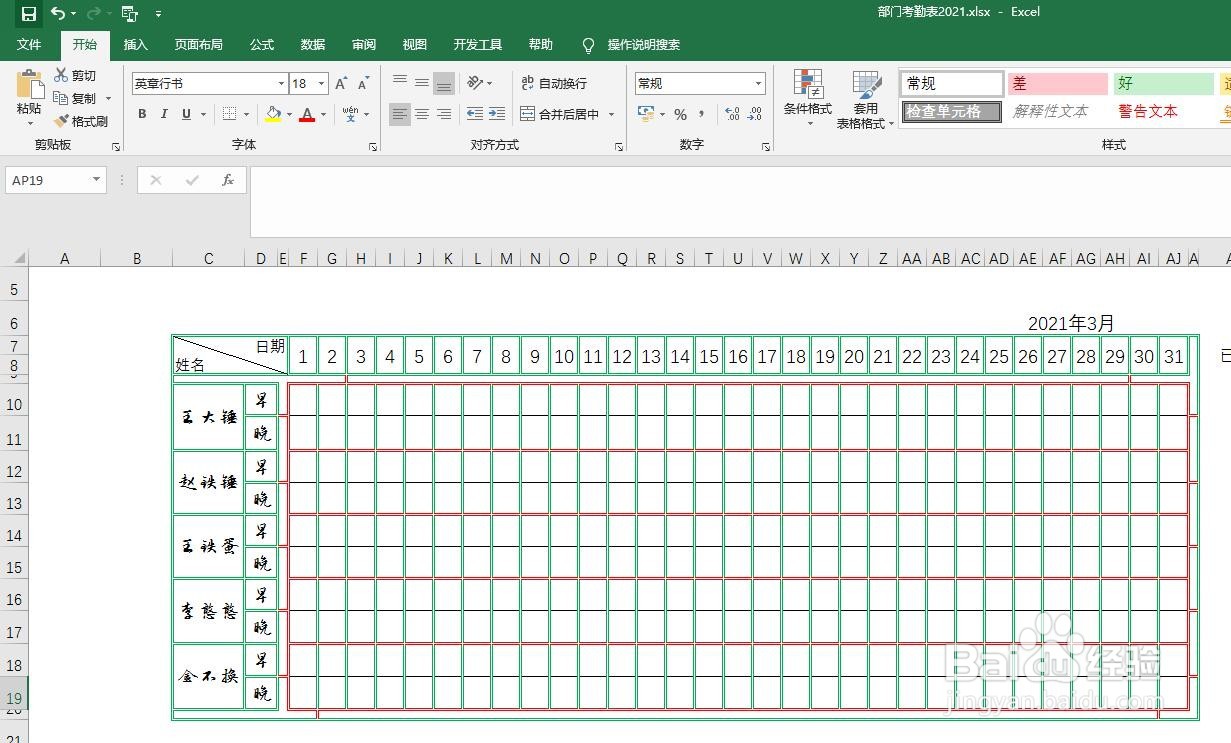Click the decrease decimal icon
Screen dimensions: 1231x743
[x=755, y=114]
